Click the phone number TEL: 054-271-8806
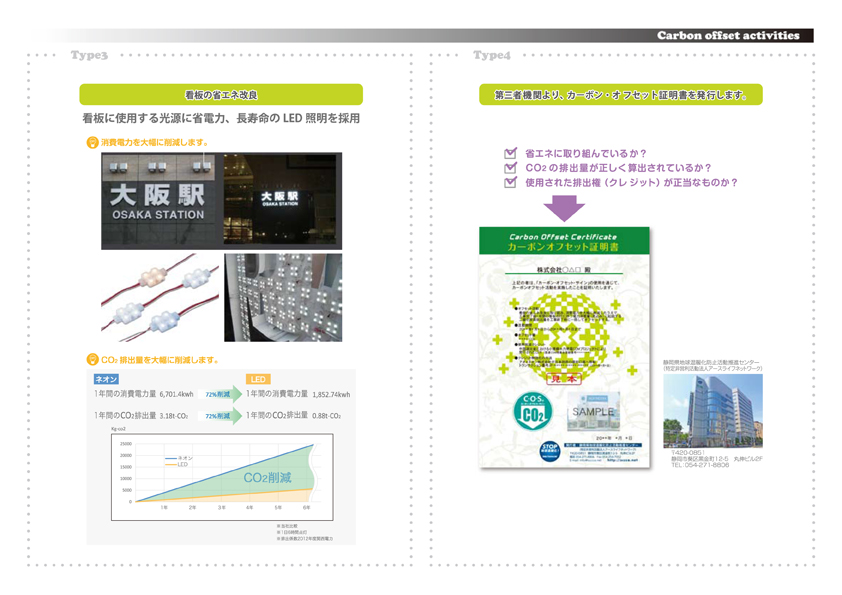 coord(700,465)
